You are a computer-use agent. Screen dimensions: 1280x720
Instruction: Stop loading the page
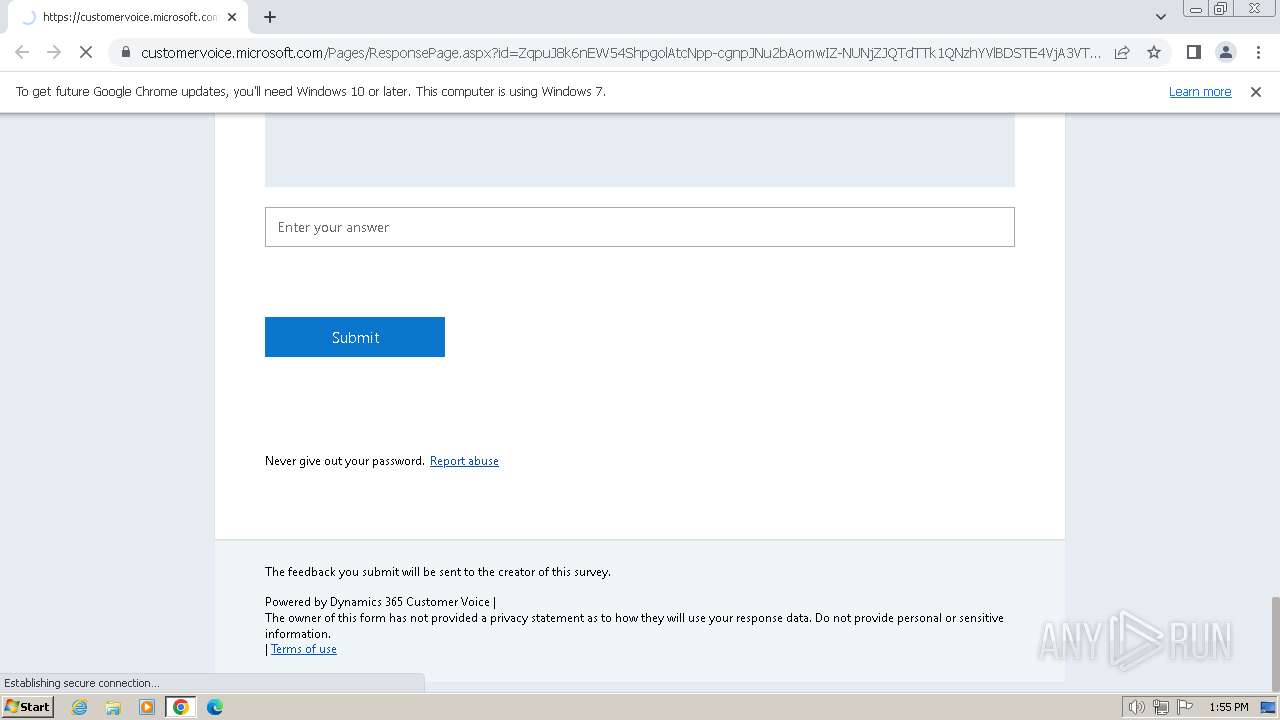tap(86, 52)
